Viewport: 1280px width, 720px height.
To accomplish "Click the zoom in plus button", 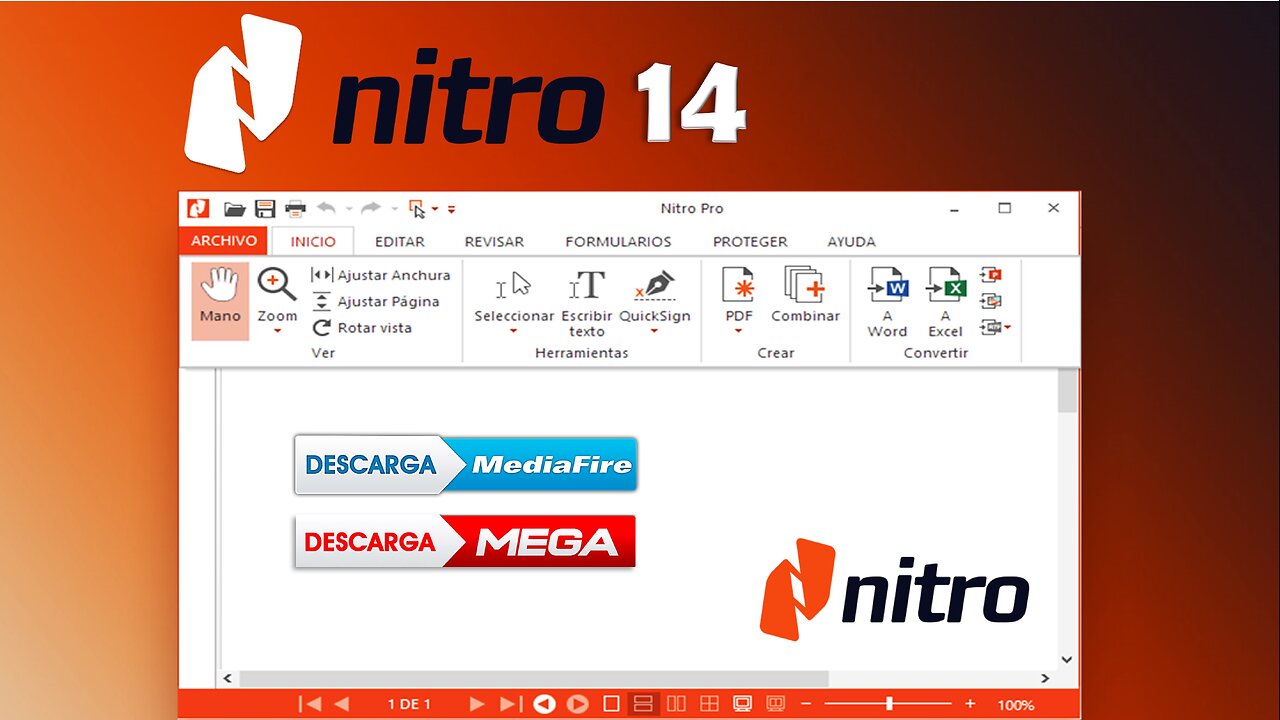I will click(970, 704).
